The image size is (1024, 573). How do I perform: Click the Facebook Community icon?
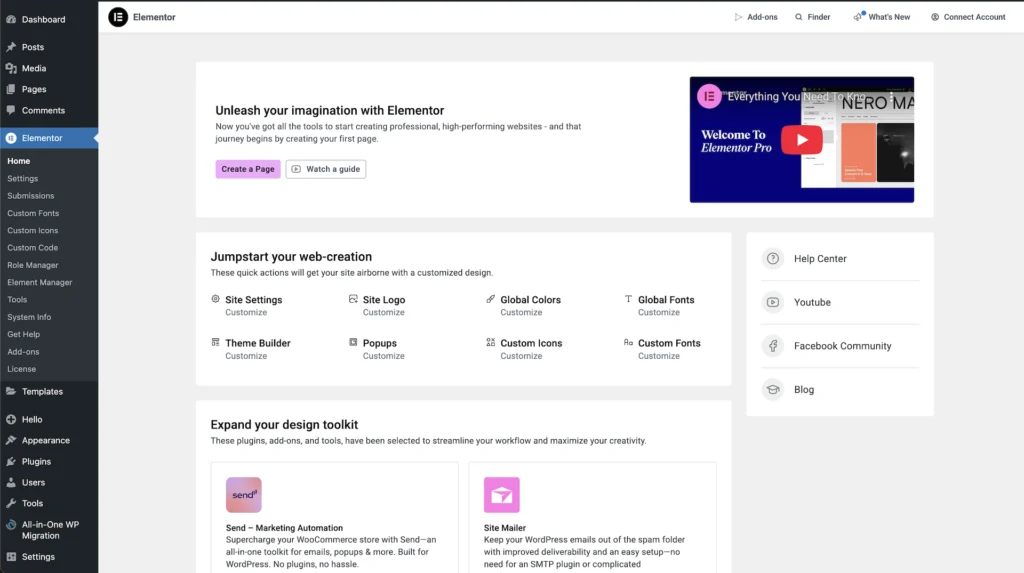(x=773, y=346)
